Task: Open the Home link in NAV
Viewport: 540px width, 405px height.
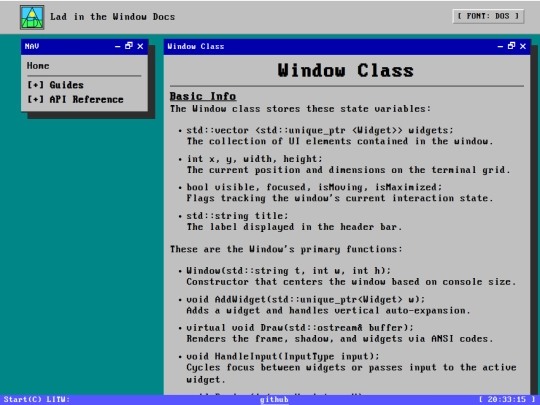Action: point(38,66)
